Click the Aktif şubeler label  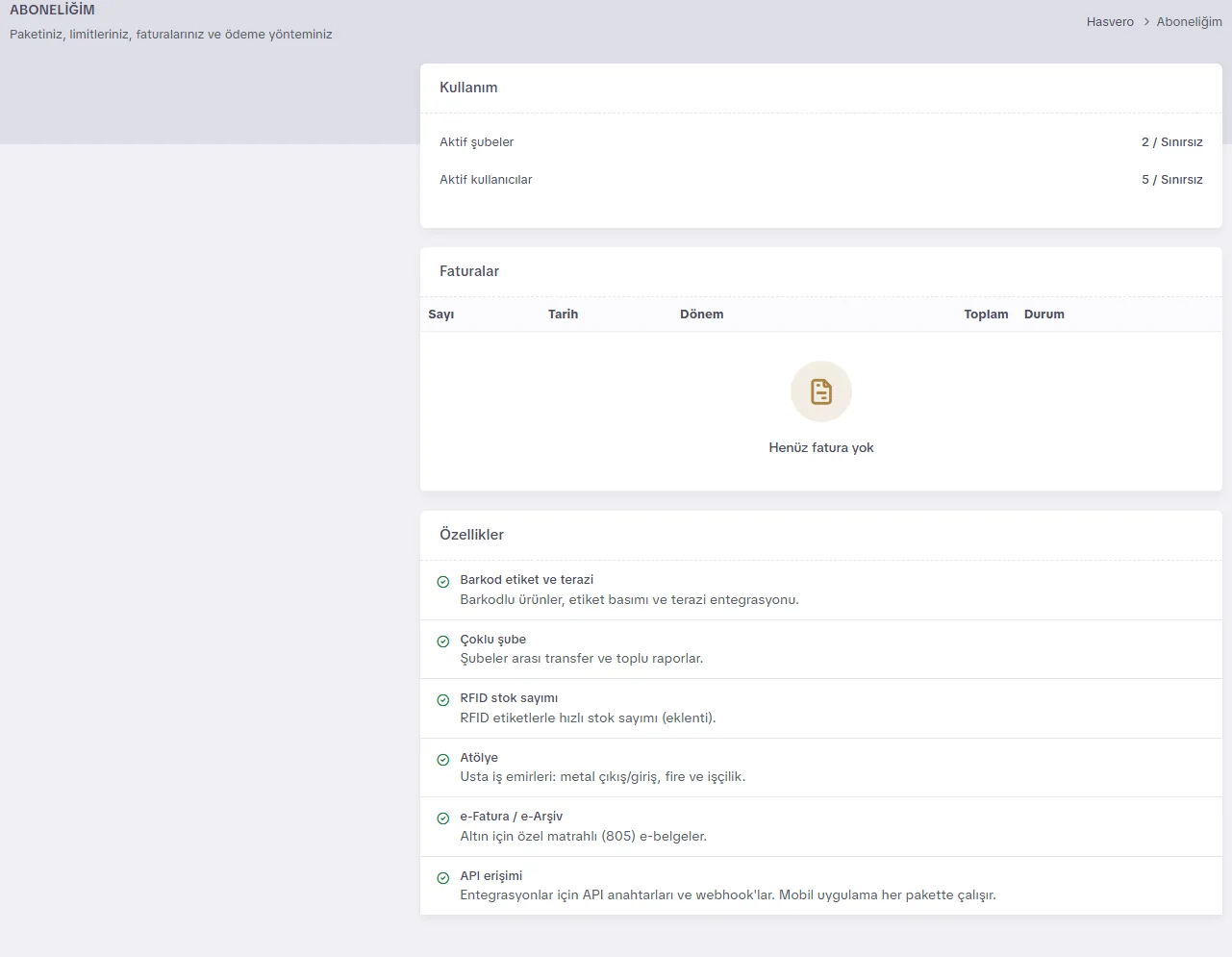[x=477, y=142]
